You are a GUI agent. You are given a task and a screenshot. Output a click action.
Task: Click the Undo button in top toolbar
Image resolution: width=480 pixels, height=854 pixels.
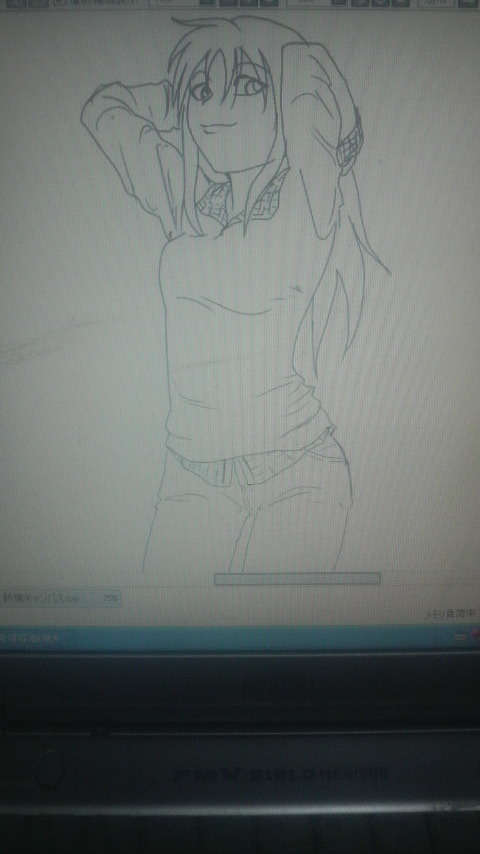(15, 2)
